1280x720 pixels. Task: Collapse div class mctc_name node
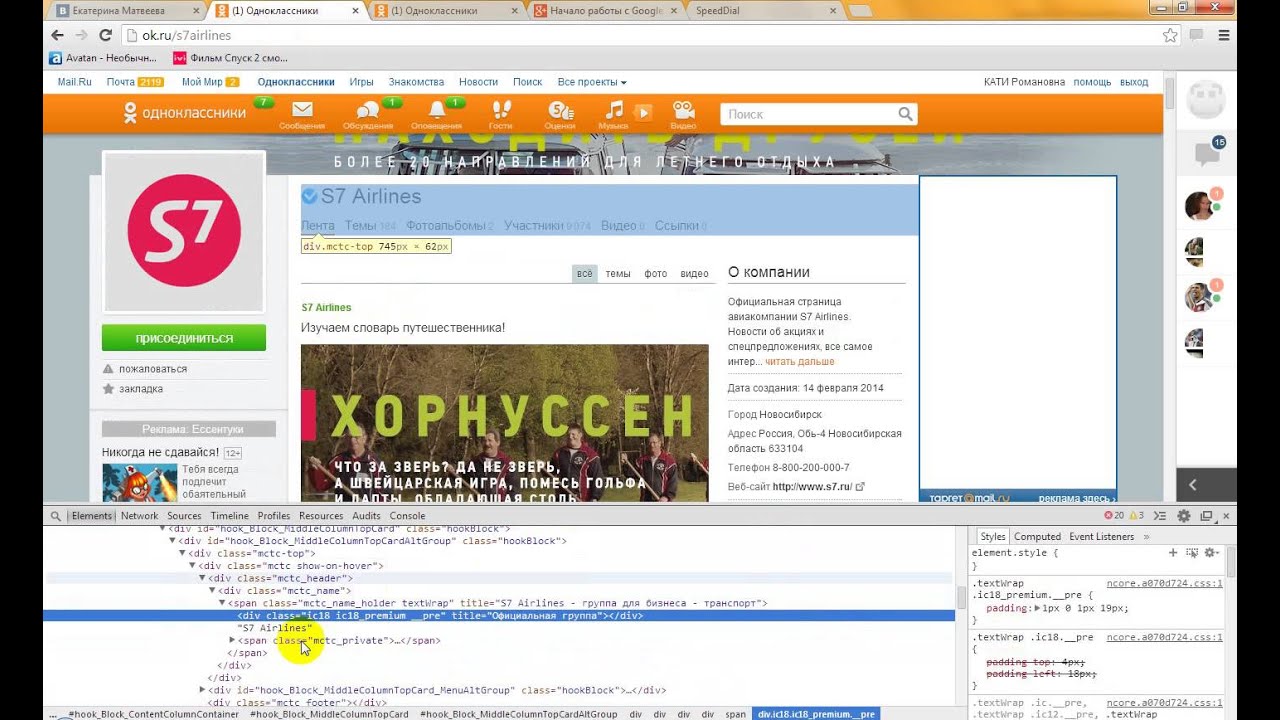(x=212, y=591)
